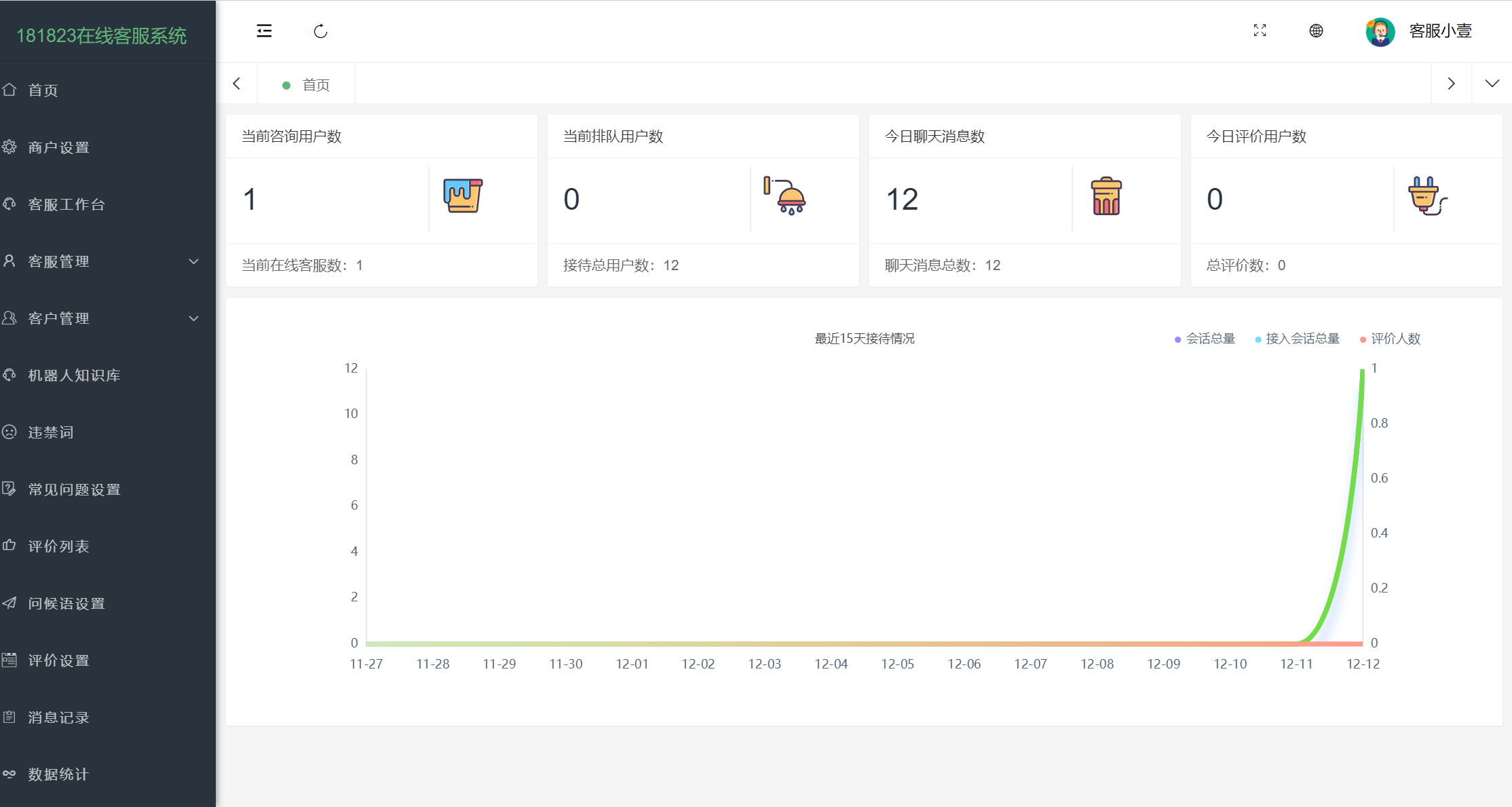1512x807 pixels.
Task: Click the trash can icon in 今日聊天消息数 card
Action: click(1106, 196)
